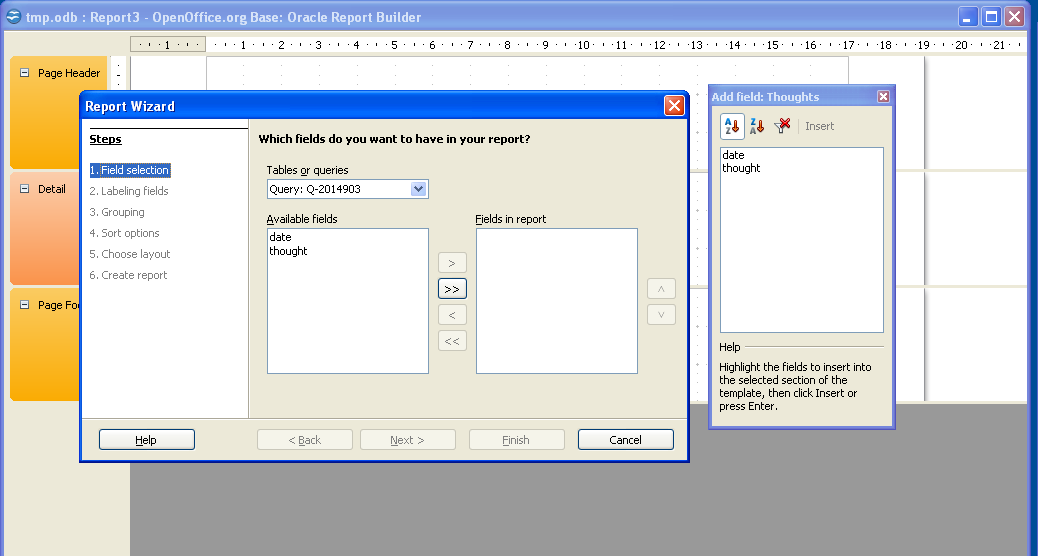Select the Field selection step
The image size is (1038, 556).
[130, 170]
